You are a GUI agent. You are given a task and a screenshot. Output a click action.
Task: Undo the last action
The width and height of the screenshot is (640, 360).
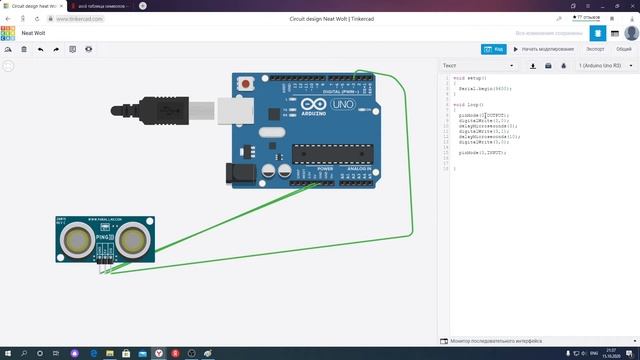click(x=40, y=49)
